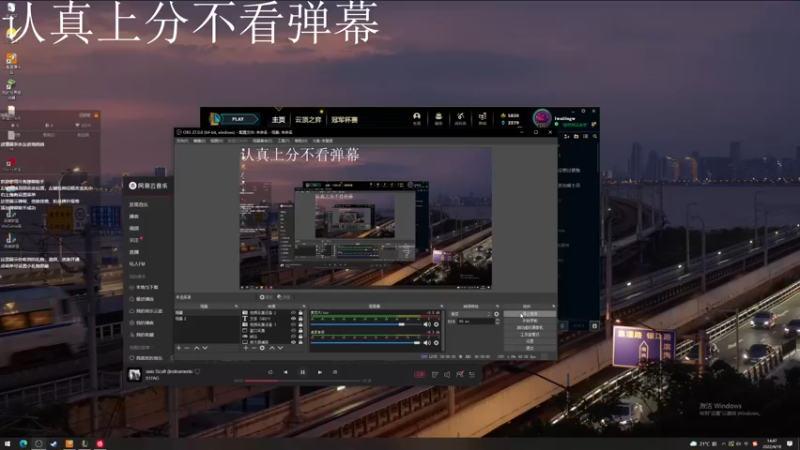
Task: Open source properties gear in sources toolbar
Action: coord(262,347)
